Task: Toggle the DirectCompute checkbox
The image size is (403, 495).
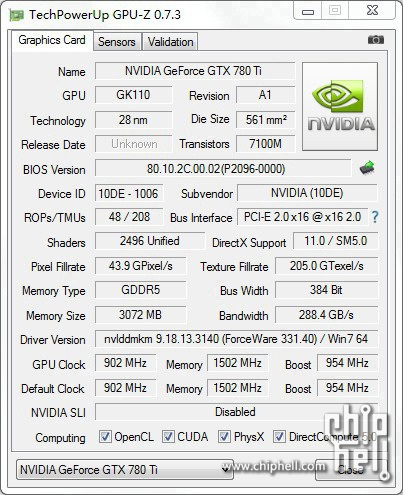Action: [x=279, y=436]
